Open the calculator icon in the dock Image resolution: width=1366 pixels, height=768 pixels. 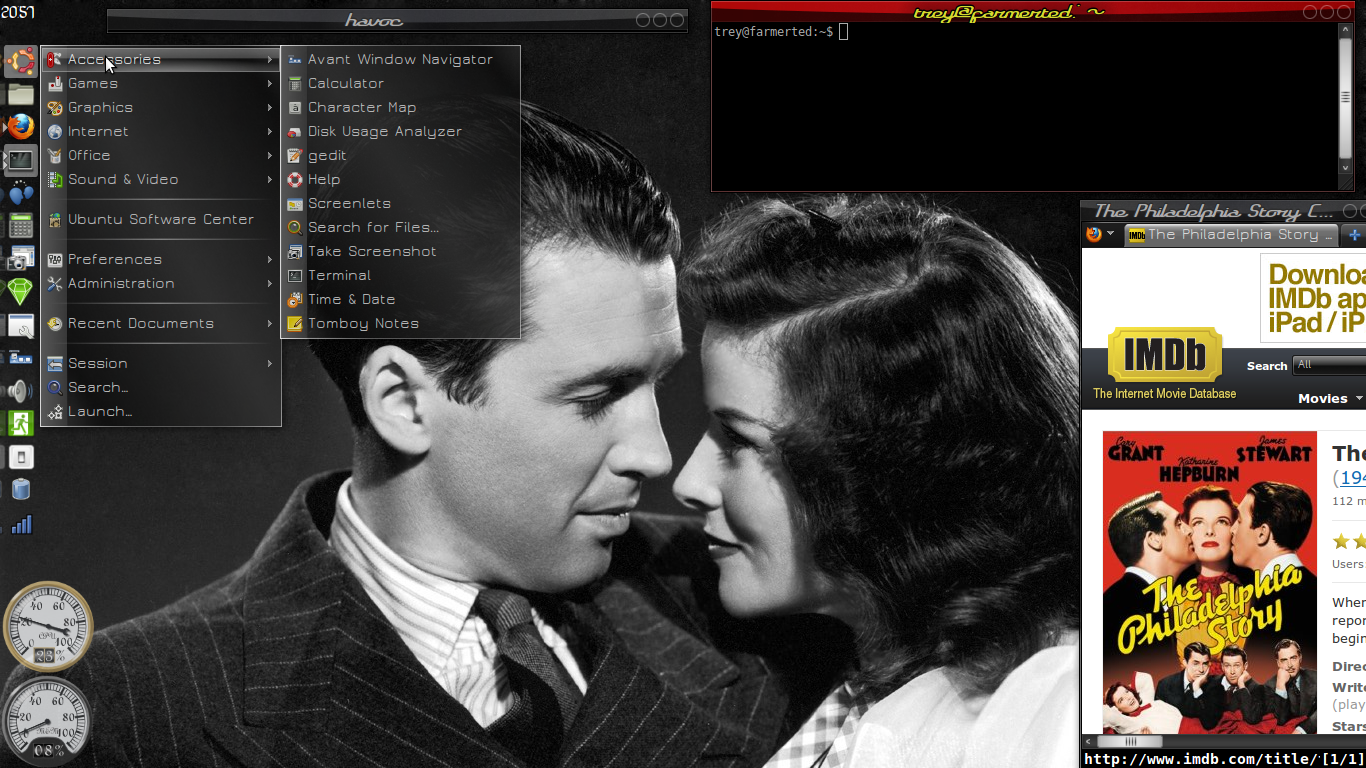[x=20, y=226]
